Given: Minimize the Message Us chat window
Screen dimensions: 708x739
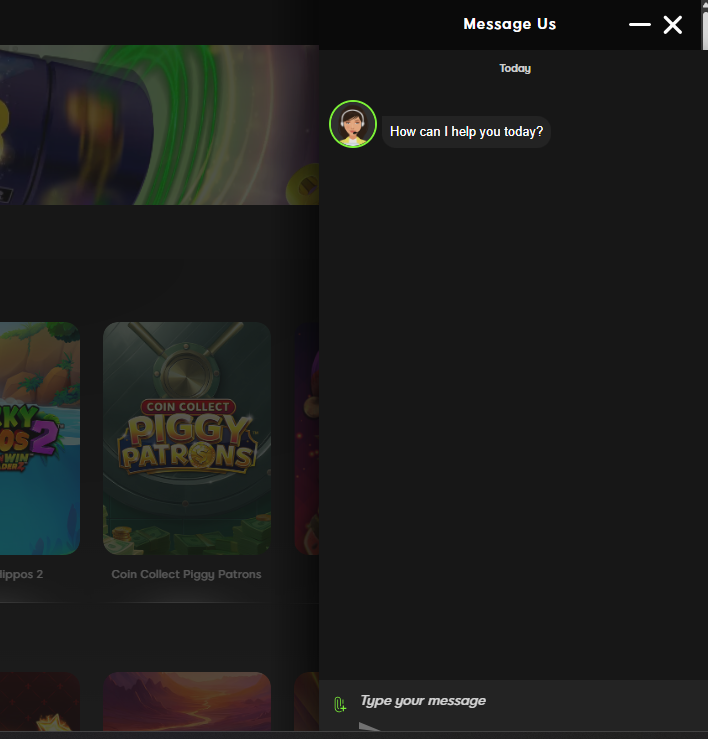Looking at the screenshot, I should pyautogui.click(x=639, y=25).
